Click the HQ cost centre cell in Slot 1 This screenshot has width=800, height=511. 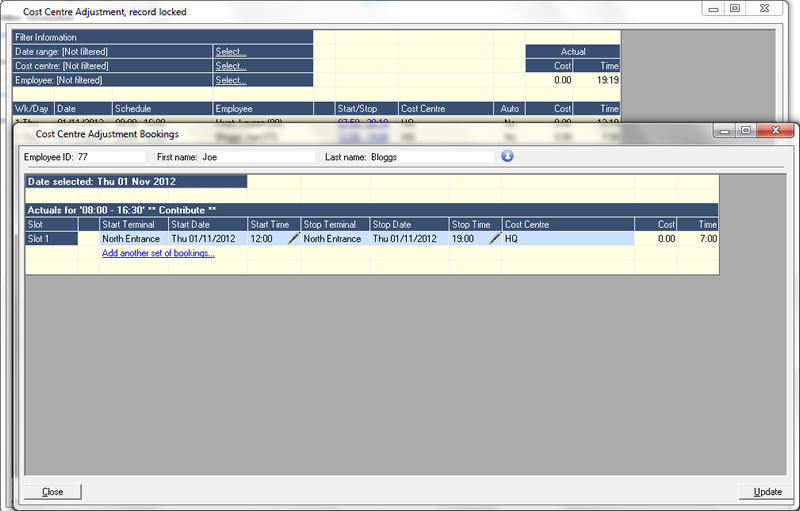[566, 239]
